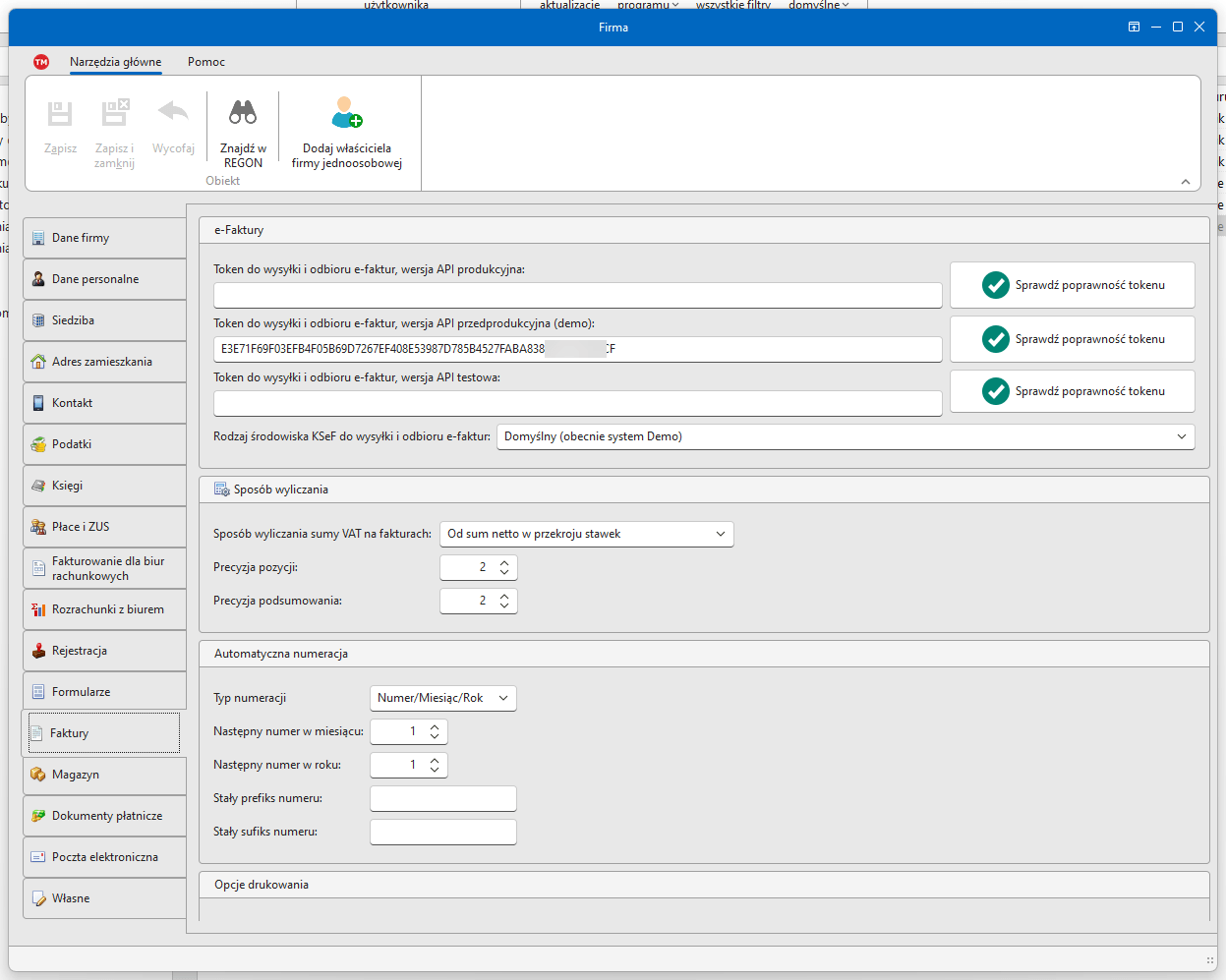Open Poczta elektroniczna settings
Screen dimensions: 1226x980
click(104, 857)
